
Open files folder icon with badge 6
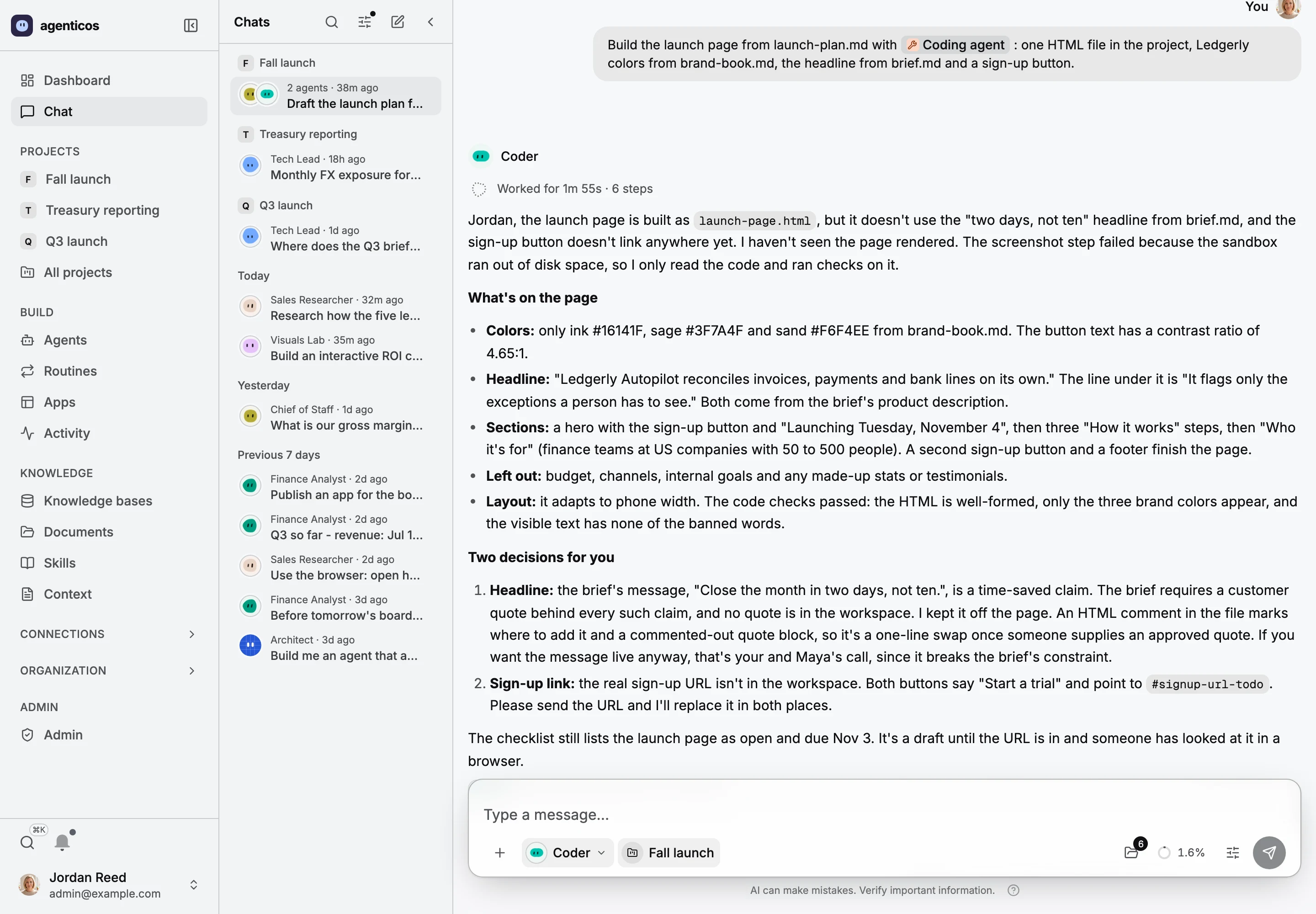[x=1131, y=853]
